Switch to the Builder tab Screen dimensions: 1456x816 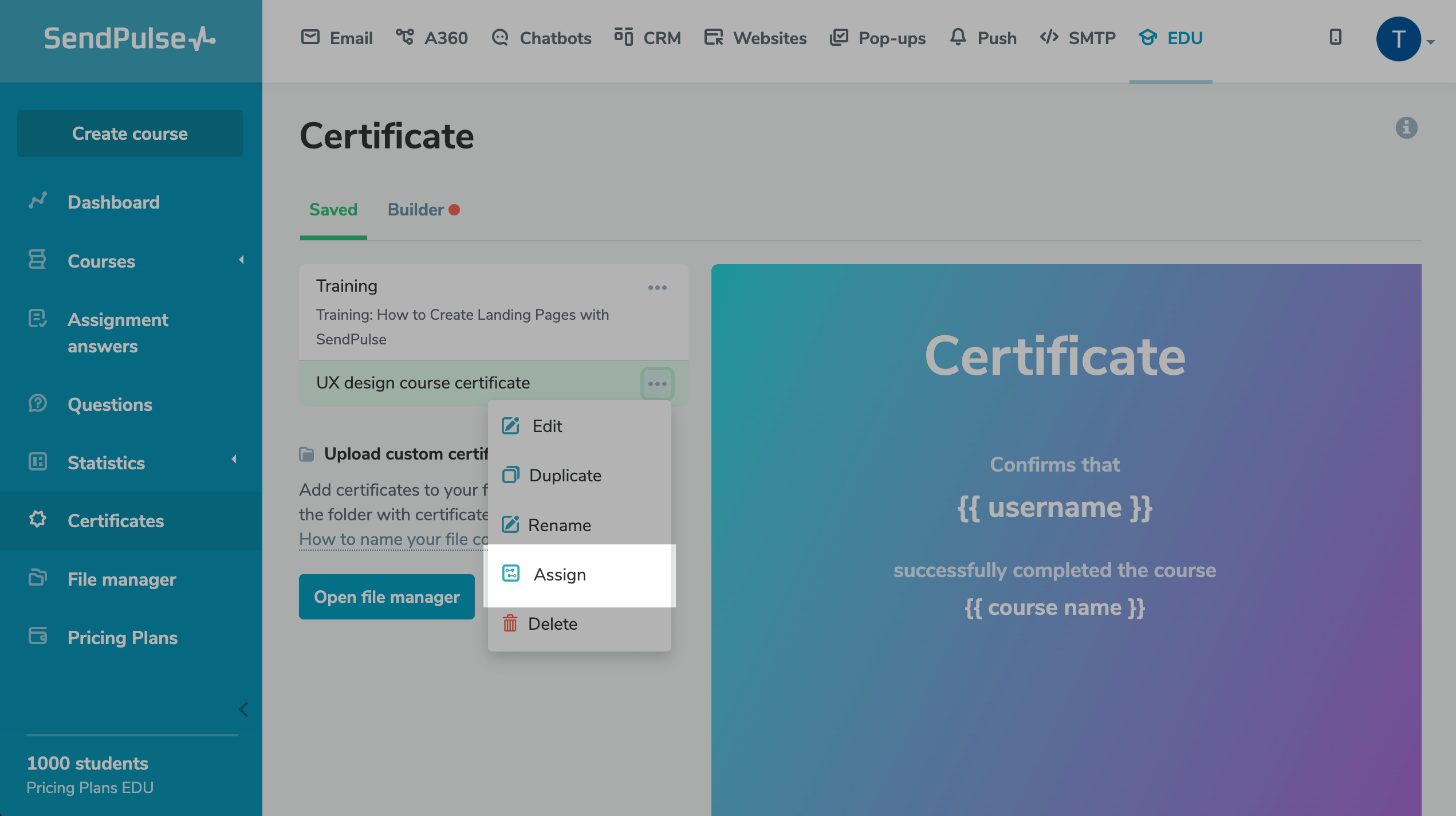[x=416, y=210]
